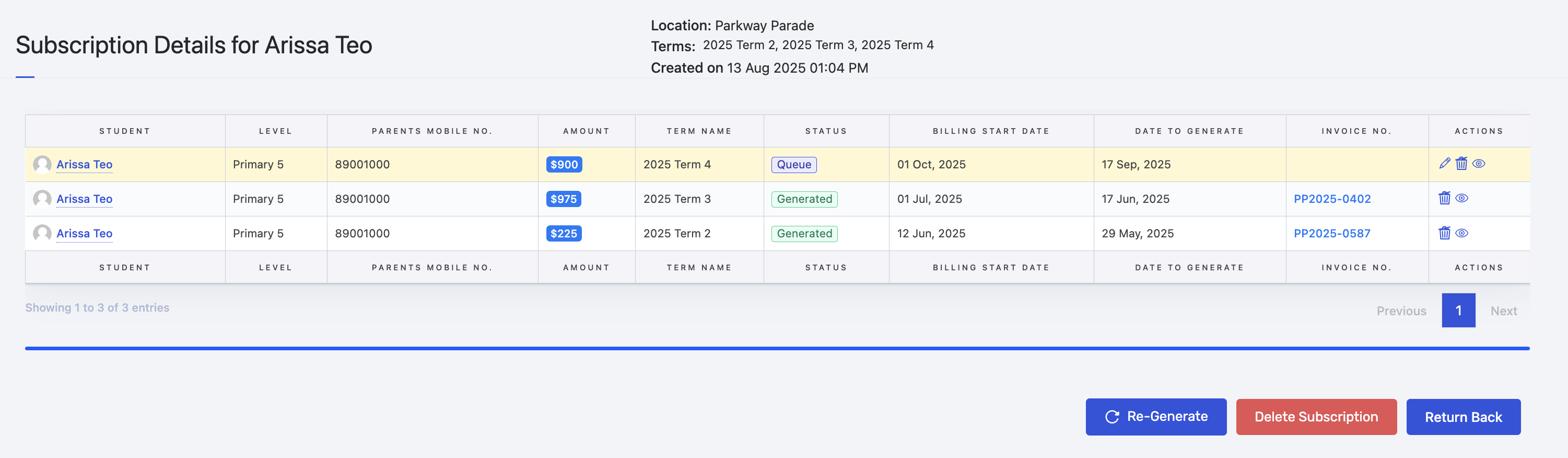
Task: Click the Next pagination link
Action: pyautogui.click(x=1503, y=311)
